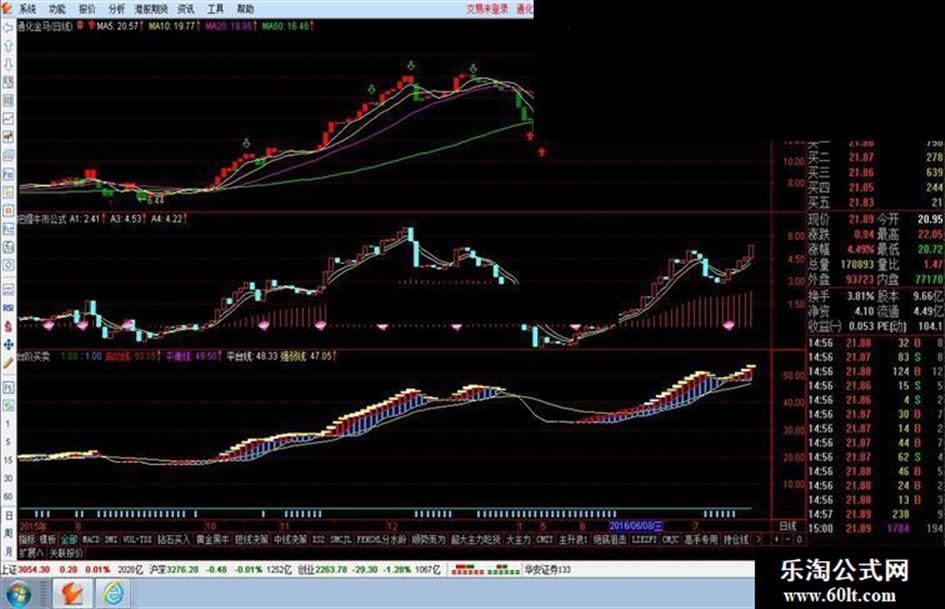Screen dimensions: 945x609
Task: Select the 全部 tab
Action: tap(69, 540)
